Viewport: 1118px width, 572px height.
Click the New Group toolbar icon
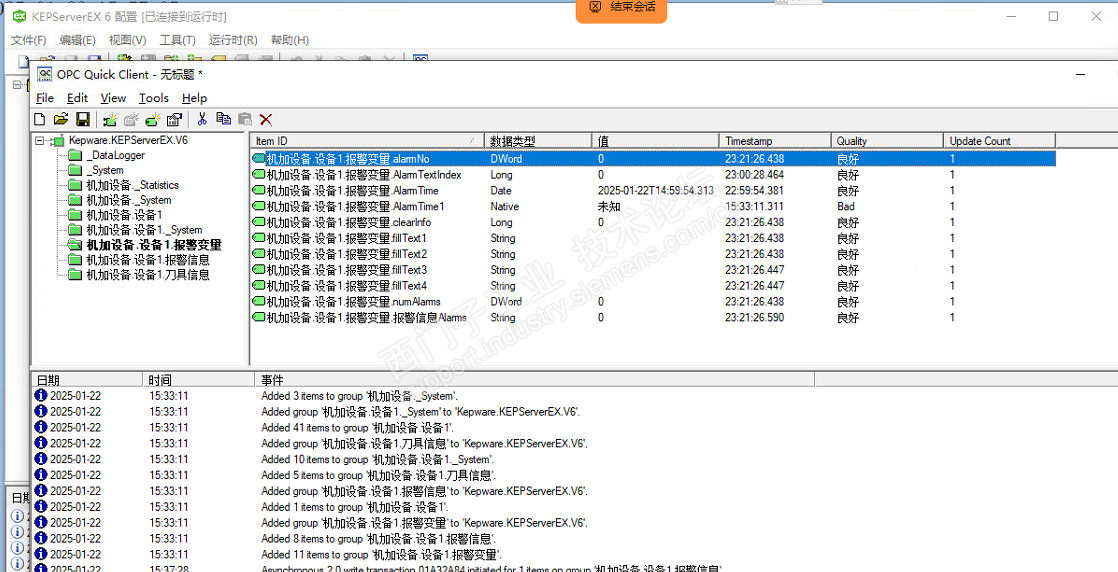click(132, 119)
